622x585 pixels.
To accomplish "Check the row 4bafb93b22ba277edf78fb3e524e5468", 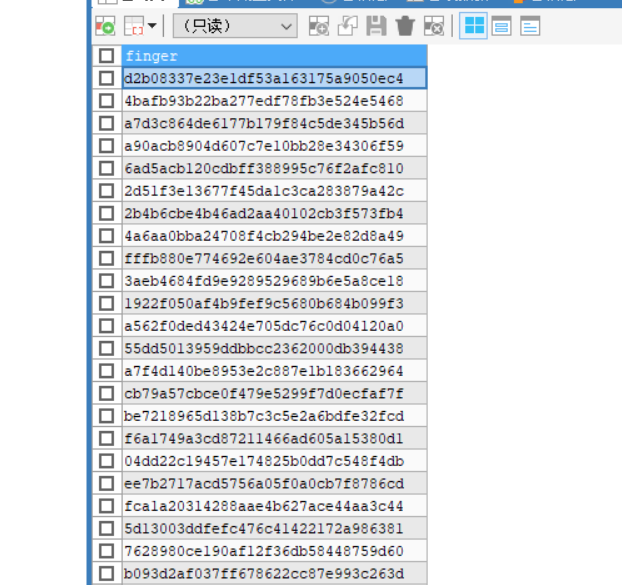I will tap(106, 101).
